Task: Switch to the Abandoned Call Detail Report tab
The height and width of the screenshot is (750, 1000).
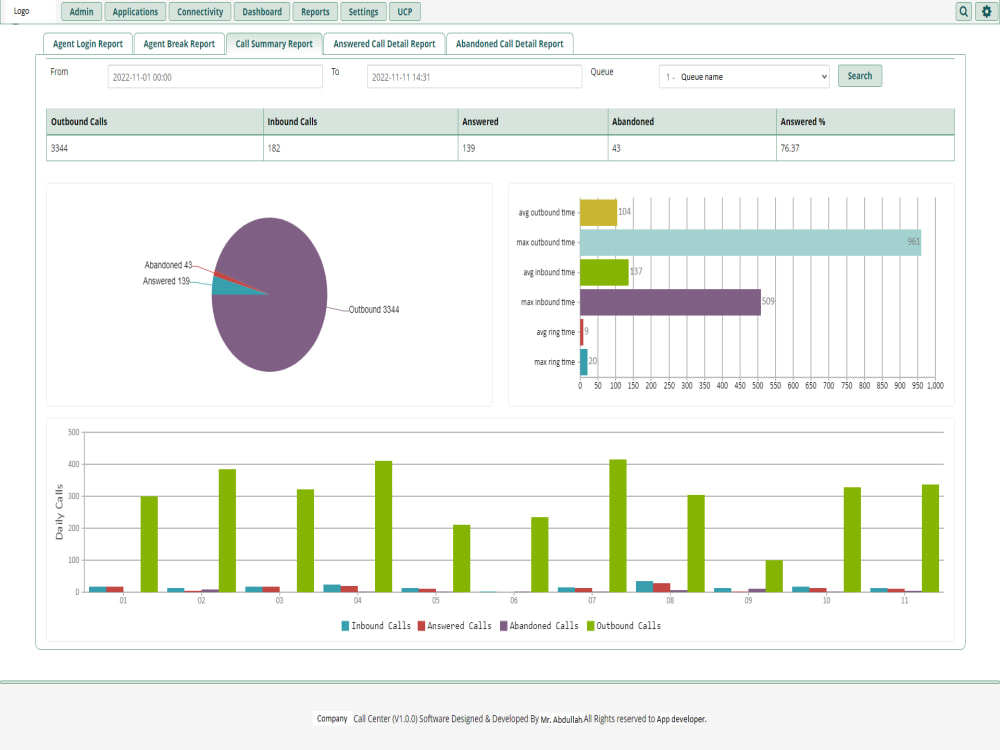Action: (x=511, y=43)
